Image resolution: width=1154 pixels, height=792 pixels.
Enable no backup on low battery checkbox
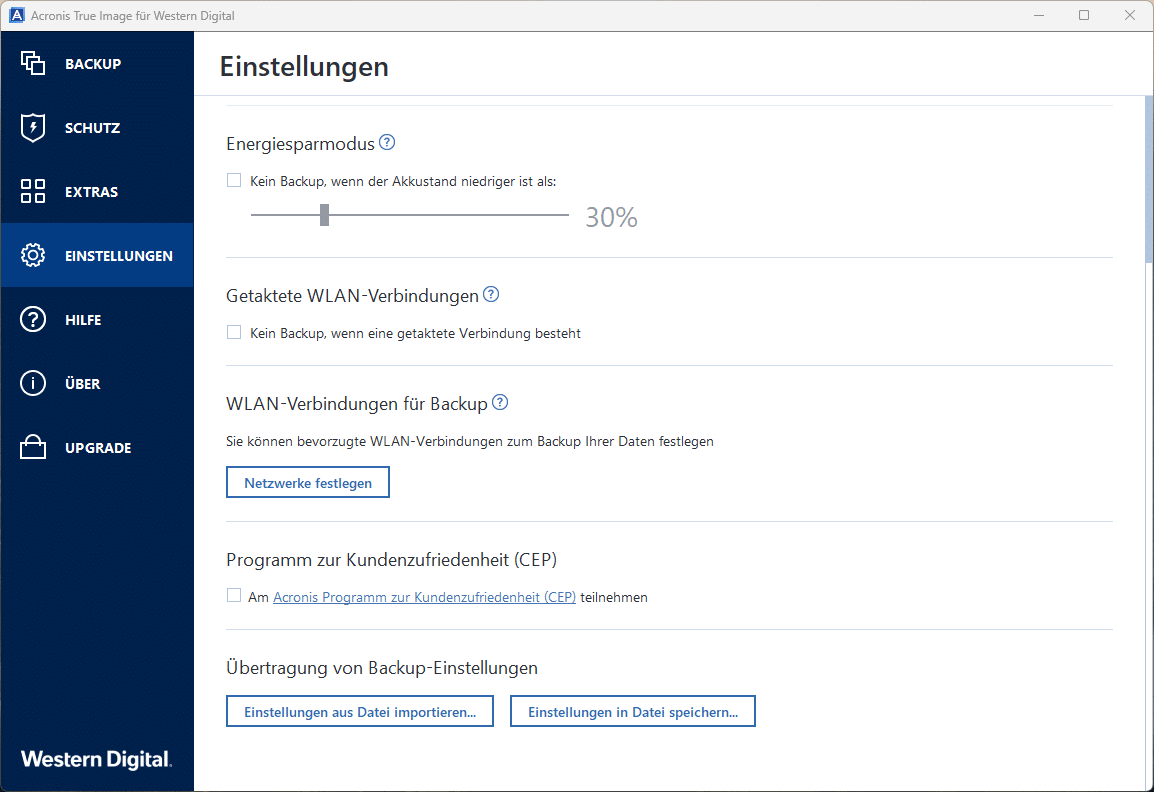point(234,180)
